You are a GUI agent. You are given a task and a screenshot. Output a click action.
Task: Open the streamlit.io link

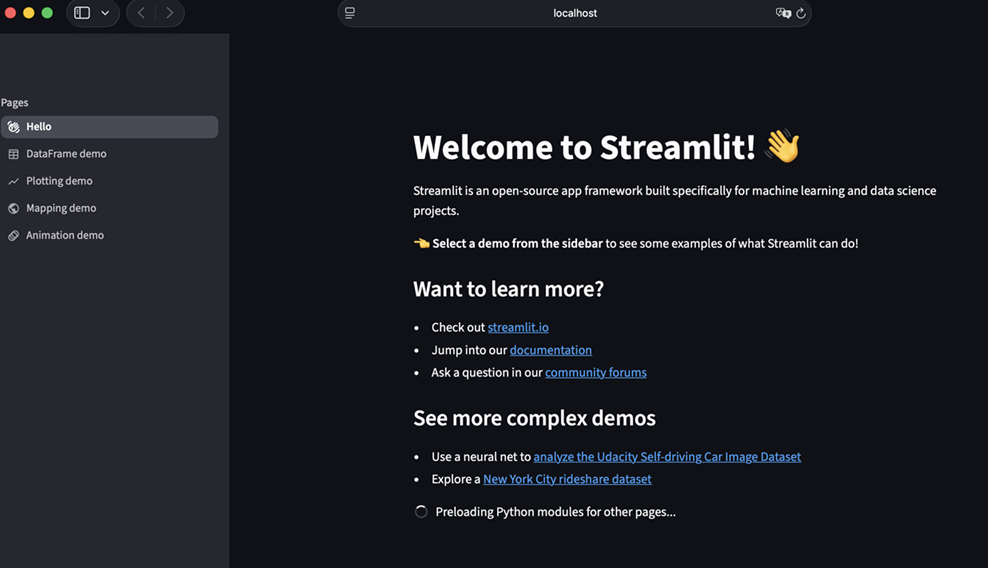point(518,327)
